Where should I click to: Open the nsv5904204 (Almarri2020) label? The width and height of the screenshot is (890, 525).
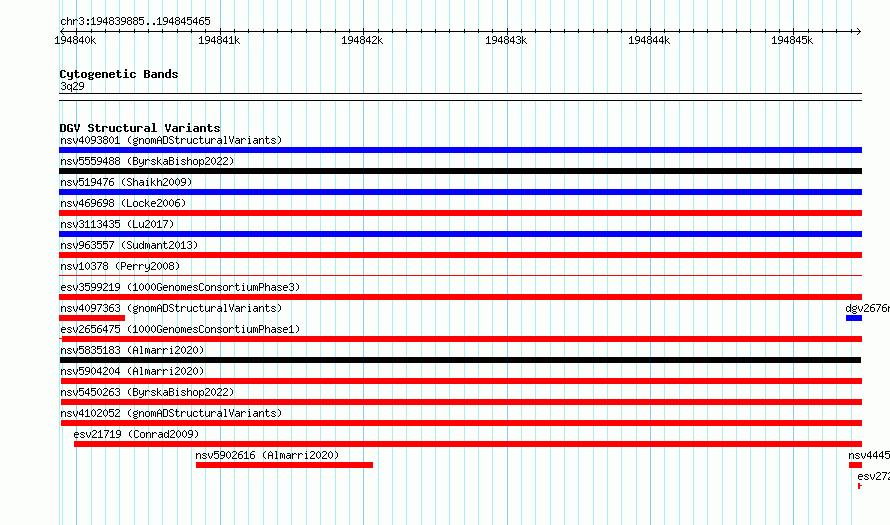(x=132, y=371)
